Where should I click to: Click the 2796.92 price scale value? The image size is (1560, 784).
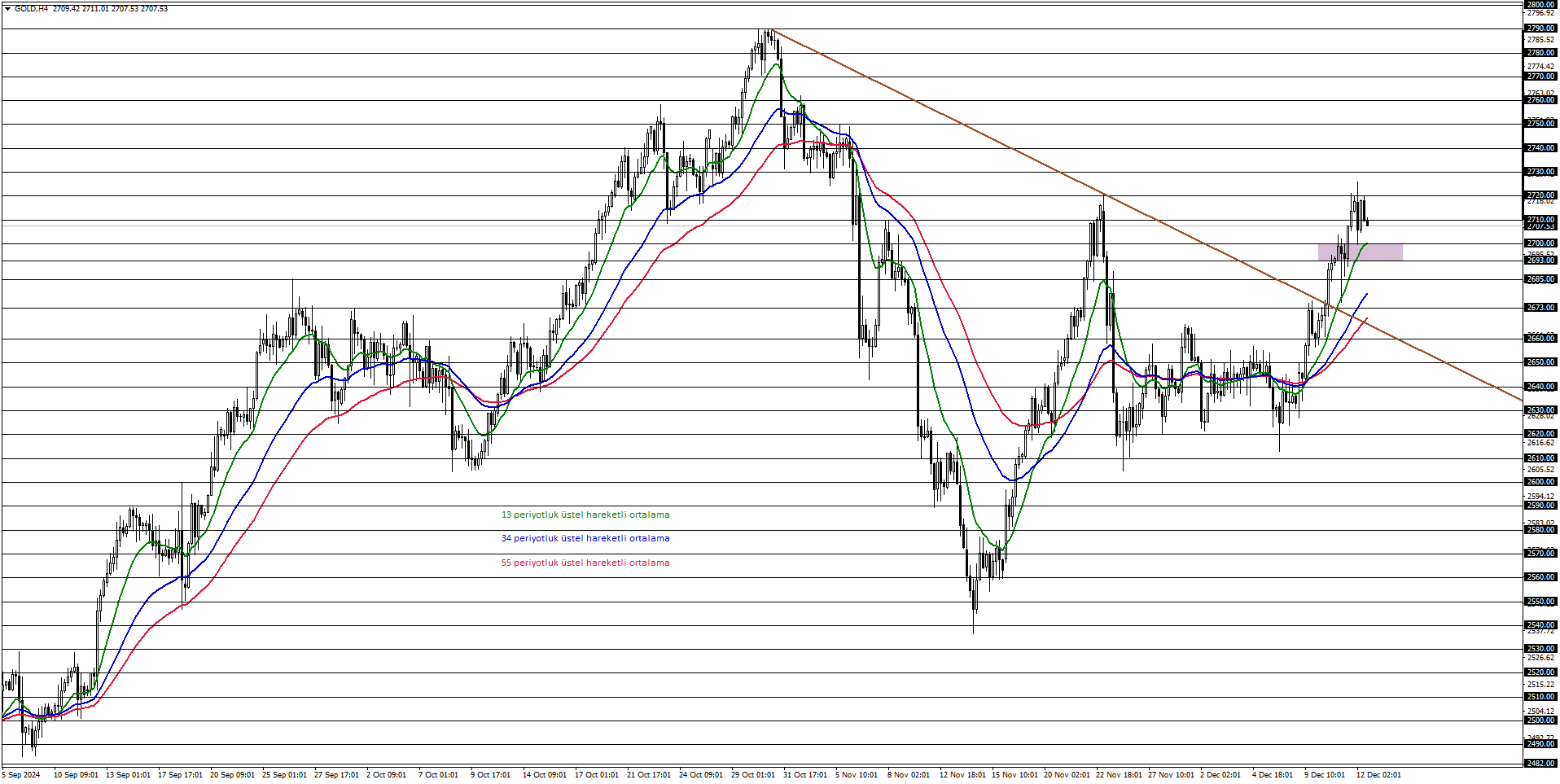(1540, 13)
